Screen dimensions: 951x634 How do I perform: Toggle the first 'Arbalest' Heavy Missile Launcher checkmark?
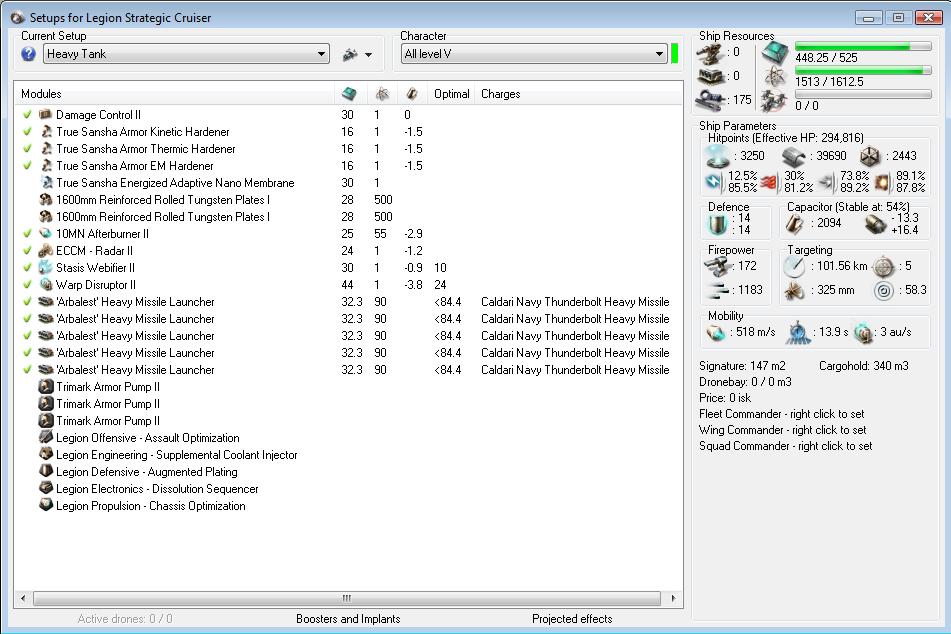(27, 301)
